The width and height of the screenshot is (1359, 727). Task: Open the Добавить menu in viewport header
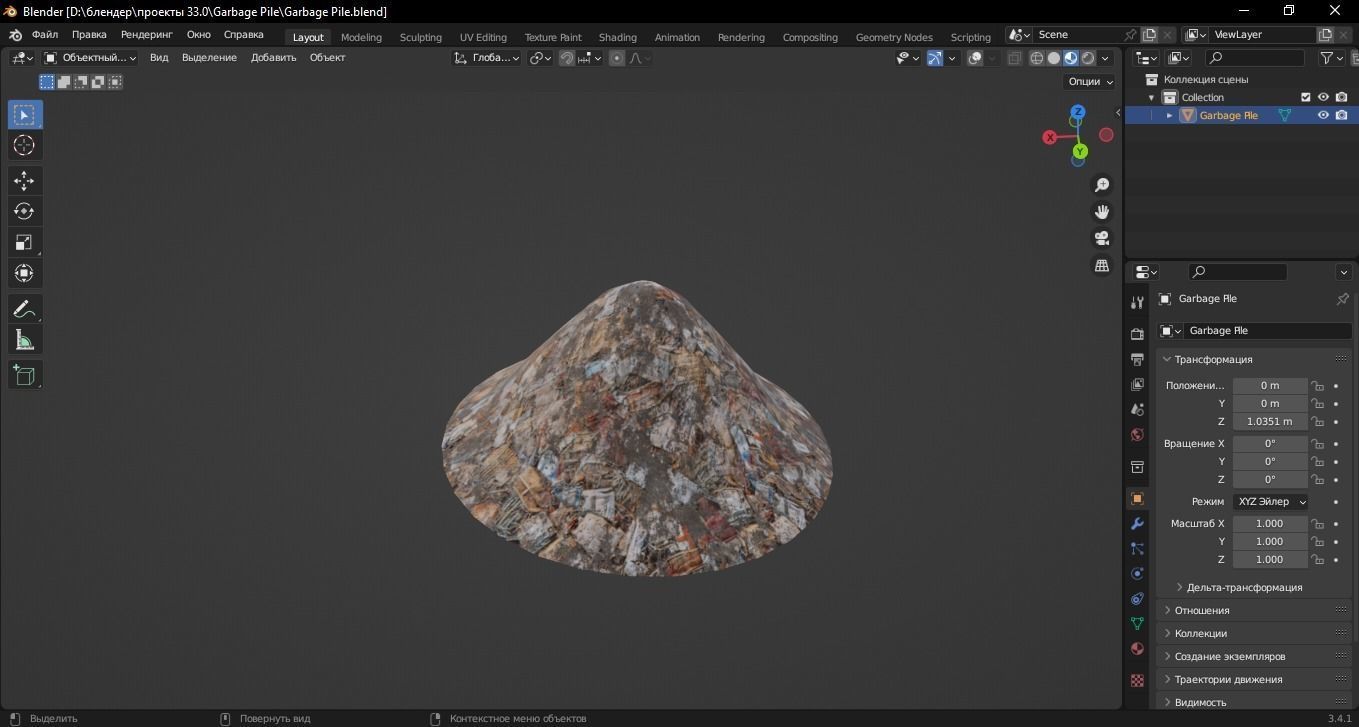(x=273, y=58)
